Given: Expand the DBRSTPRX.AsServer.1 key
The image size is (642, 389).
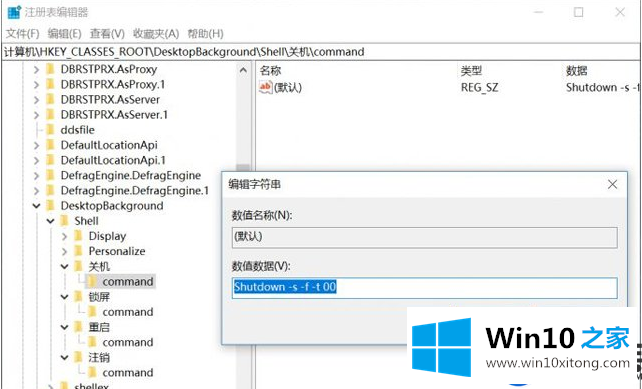Looking at the screenshot, I should 36,115.
